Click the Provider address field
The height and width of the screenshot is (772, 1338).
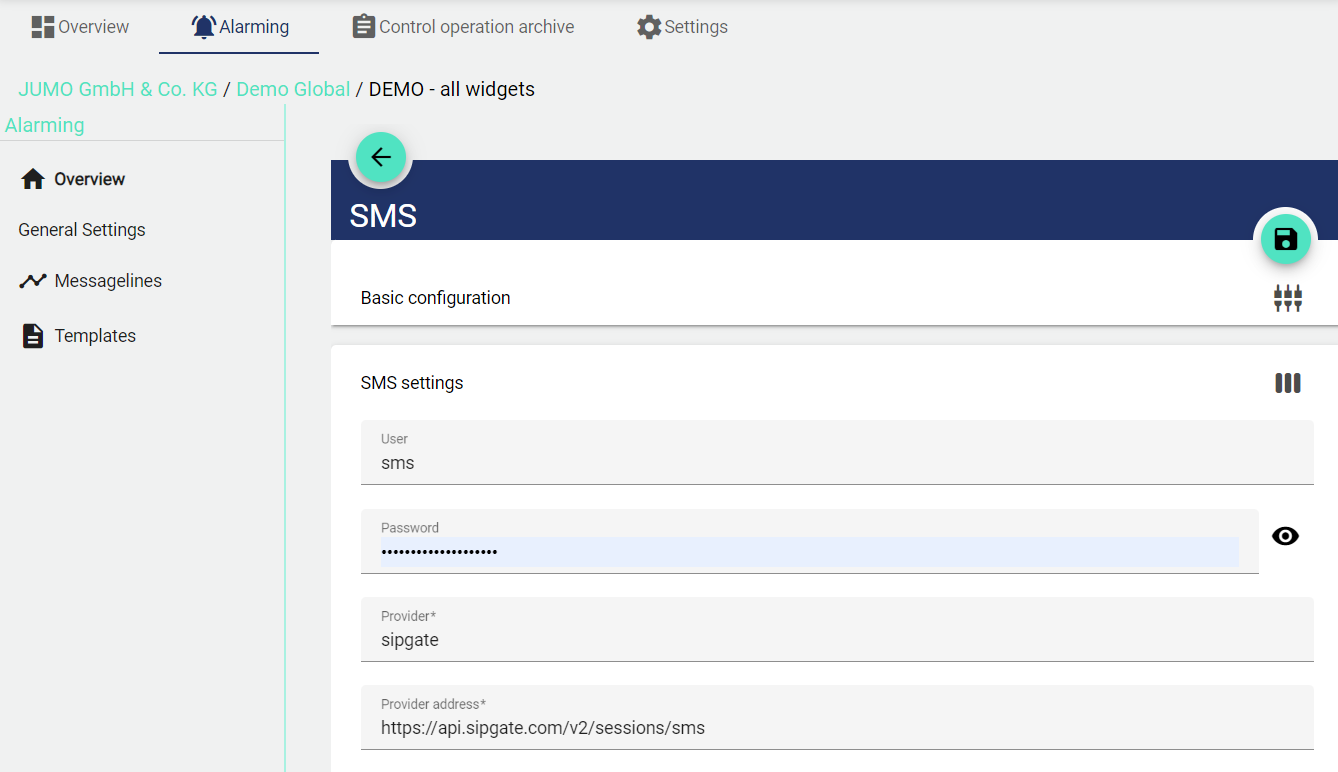pos(836,728)
